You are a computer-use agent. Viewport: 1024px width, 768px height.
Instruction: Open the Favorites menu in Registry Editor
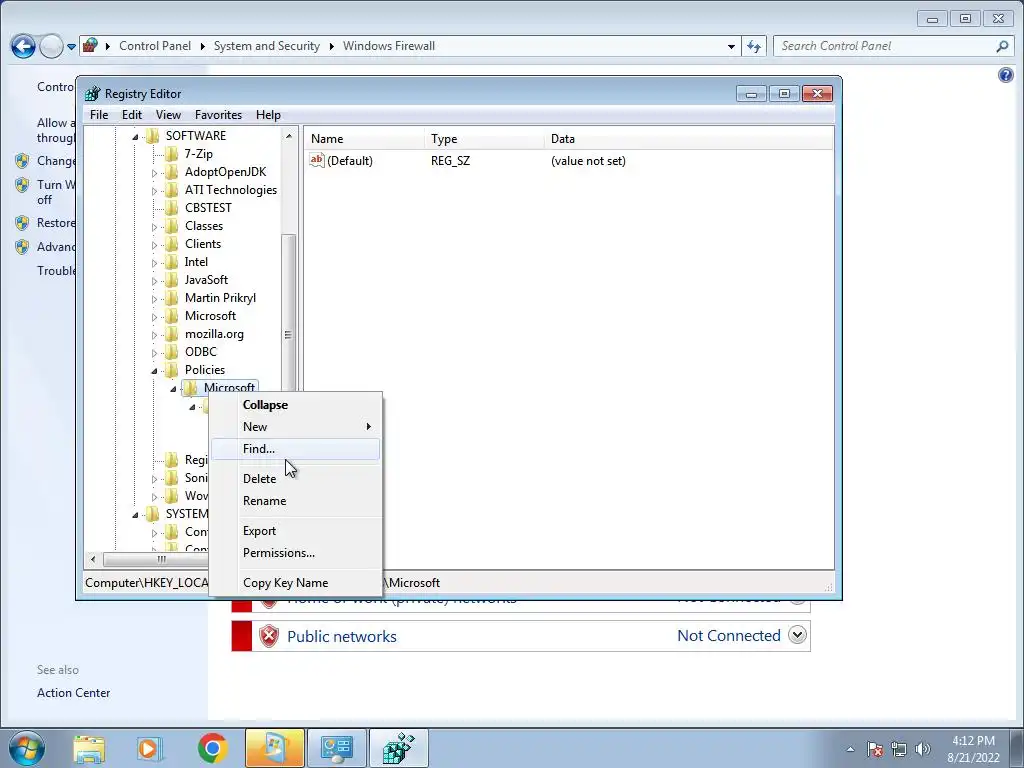click(218, 115)
